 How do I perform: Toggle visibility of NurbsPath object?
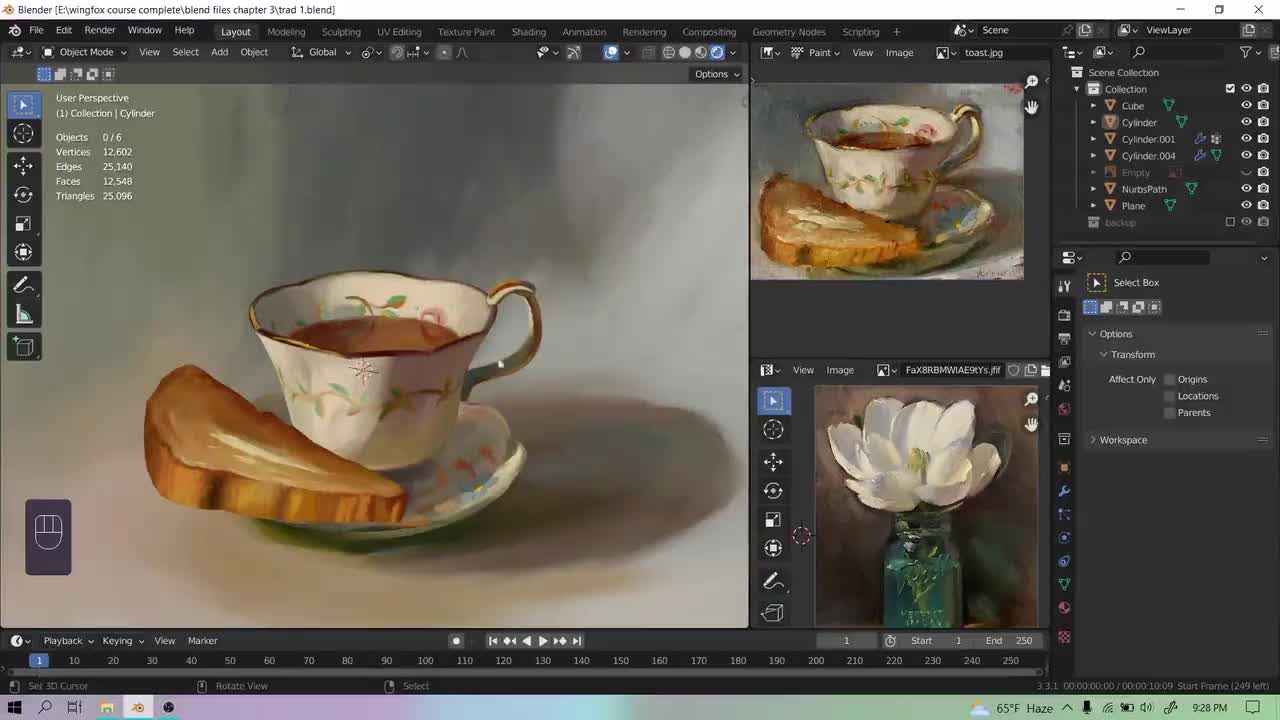(1246, 189)
